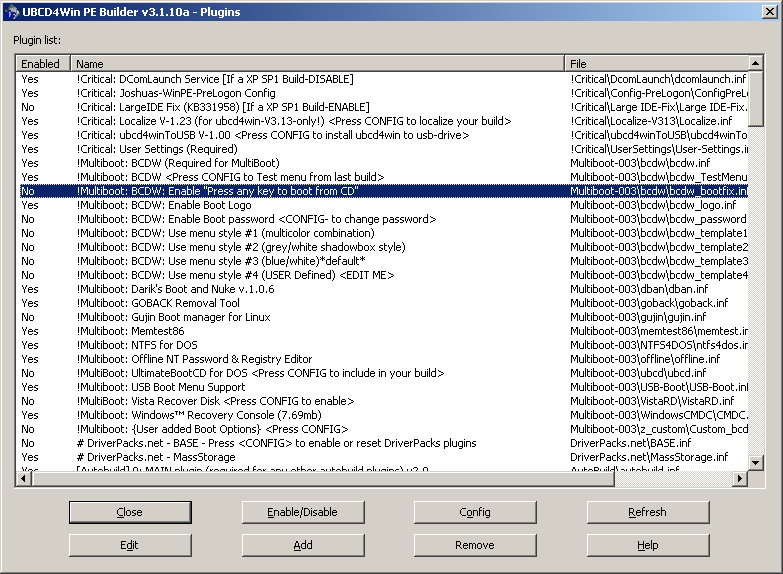This screenshot has height=574, width=783.
Task: Select DriverPacks.net - MassStorage row
Action: point(384,457)
